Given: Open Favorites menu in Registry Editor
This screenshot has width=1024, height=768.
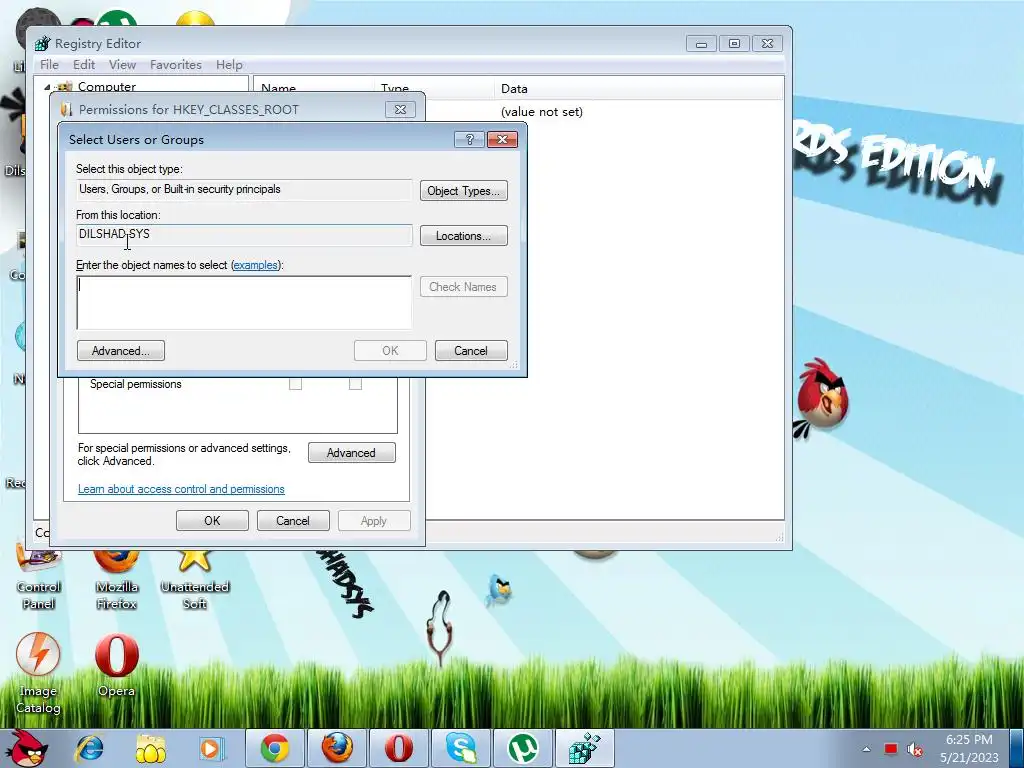Looking at the screenshot, I should [x=176, y=65].
